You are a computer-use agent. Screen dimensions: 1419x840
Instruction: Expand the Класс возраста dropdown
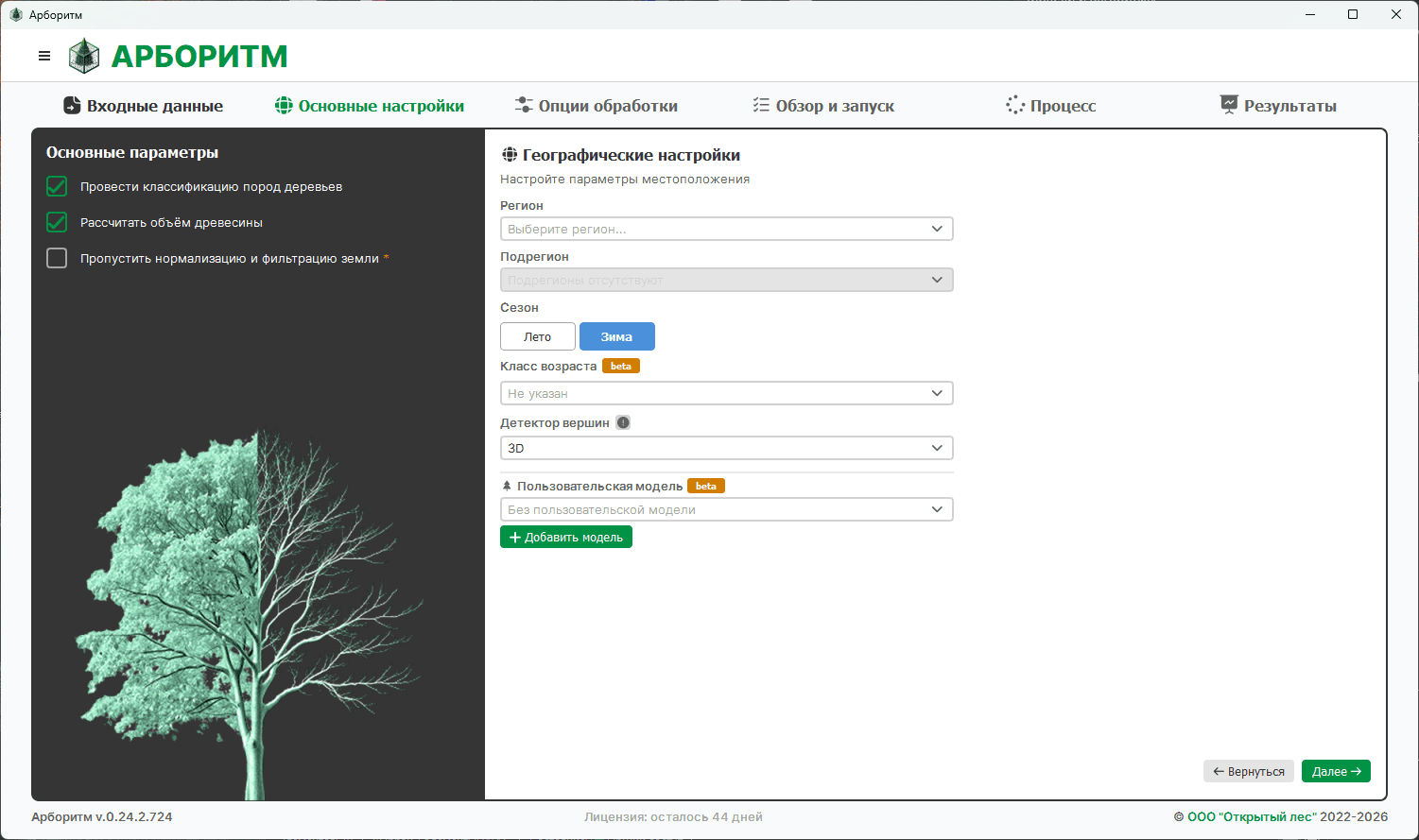(726, 393)
